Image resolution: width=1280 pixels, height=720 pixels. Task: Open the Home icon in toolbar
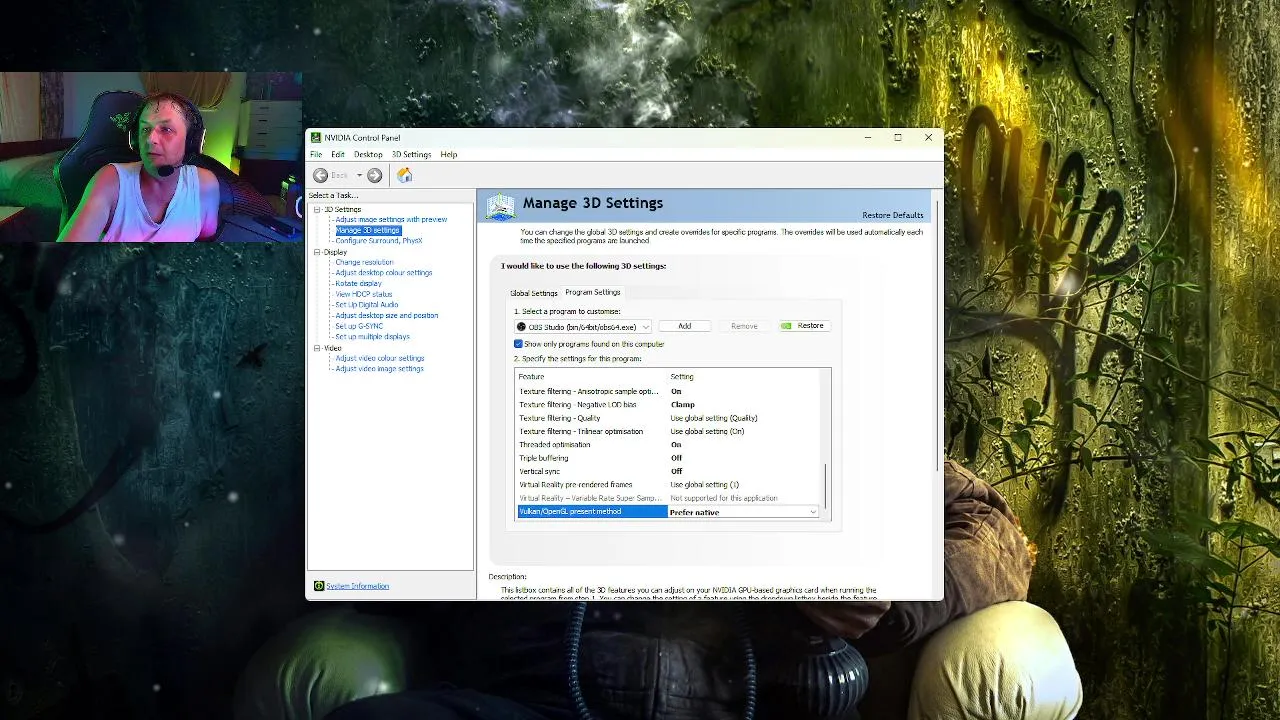(x=404, y=175)
